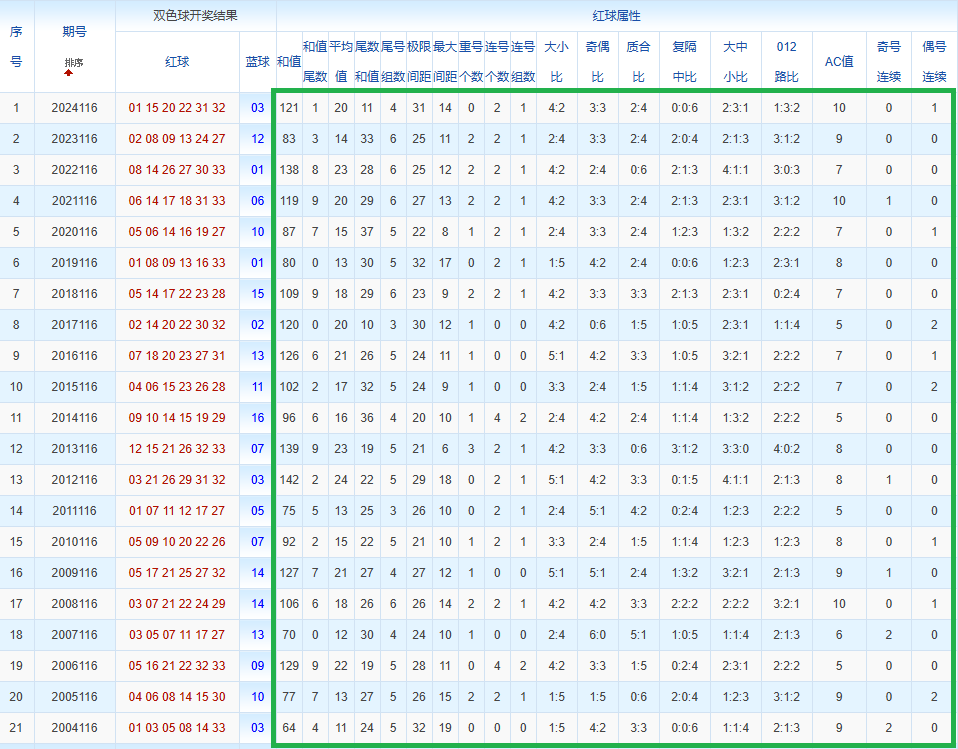
Task: Click the 质合比 column header
Action: point(638,62)
